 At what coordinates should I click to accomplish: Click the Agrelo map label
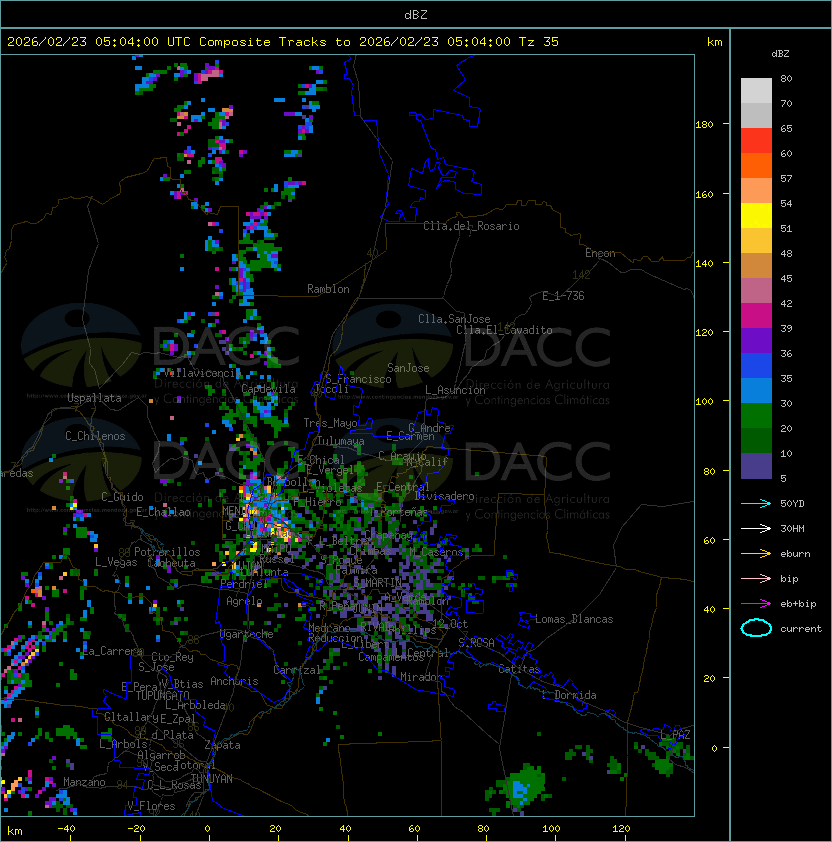pos(244,601)
